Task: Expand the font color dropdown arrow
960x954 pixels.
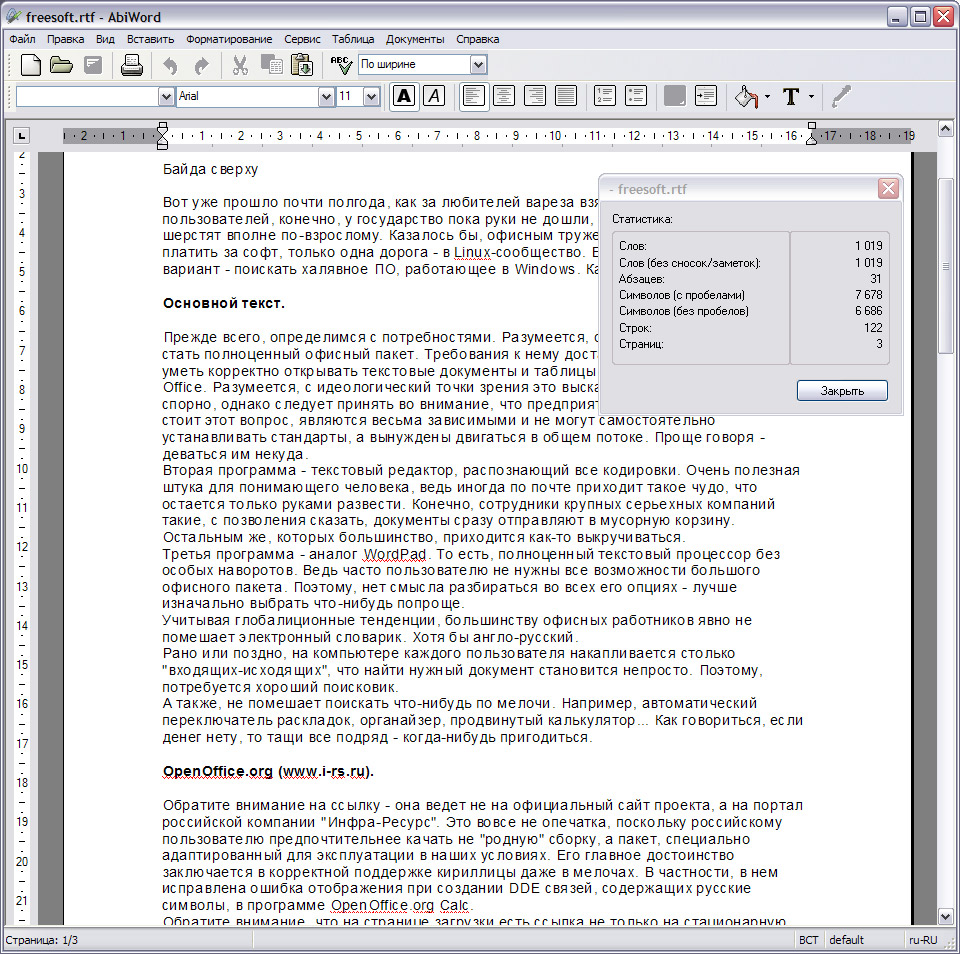Action: (x=811, y=97)
